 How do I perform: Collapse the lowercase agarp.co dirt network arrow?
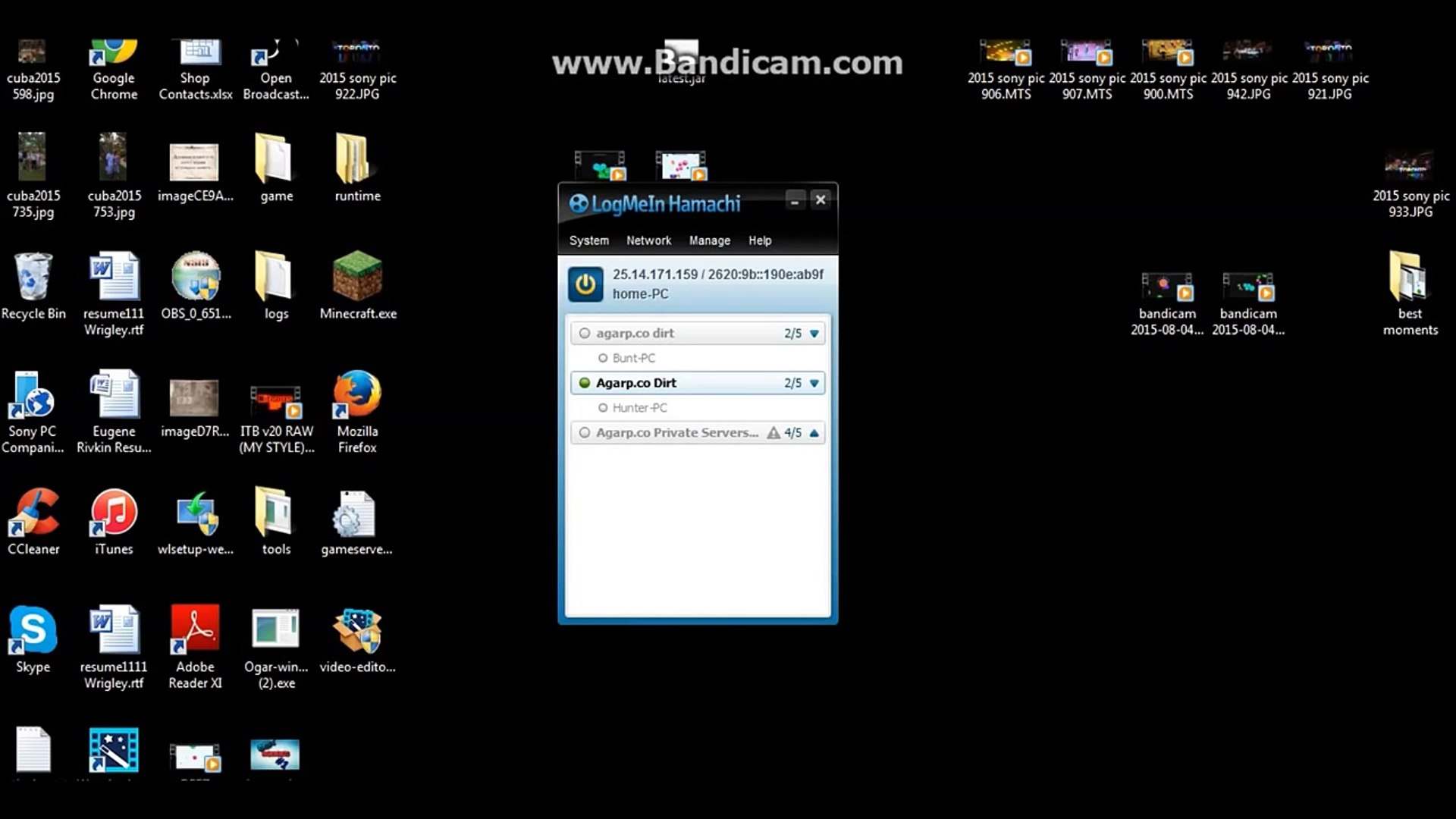(x=814, y=334)
